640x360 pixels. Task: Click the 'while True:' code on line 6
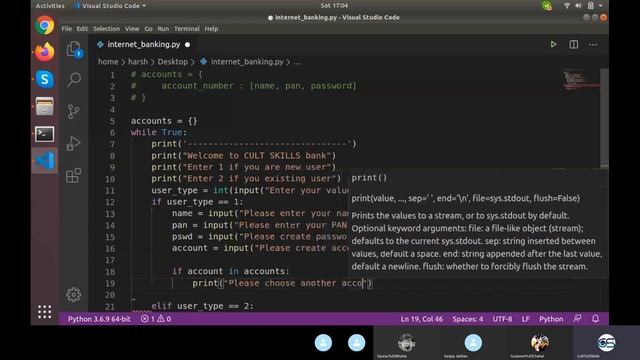(x=158, y=132)
